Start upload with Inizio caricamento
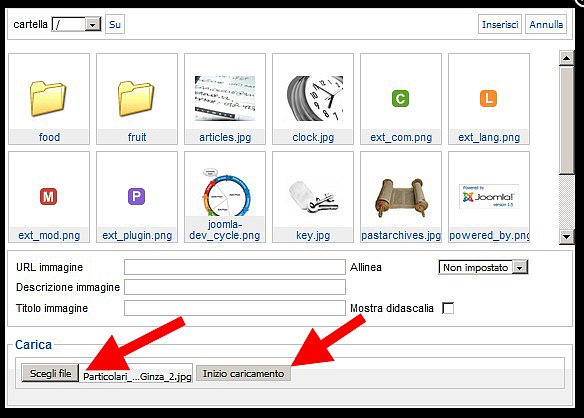 tap(243, 373)
